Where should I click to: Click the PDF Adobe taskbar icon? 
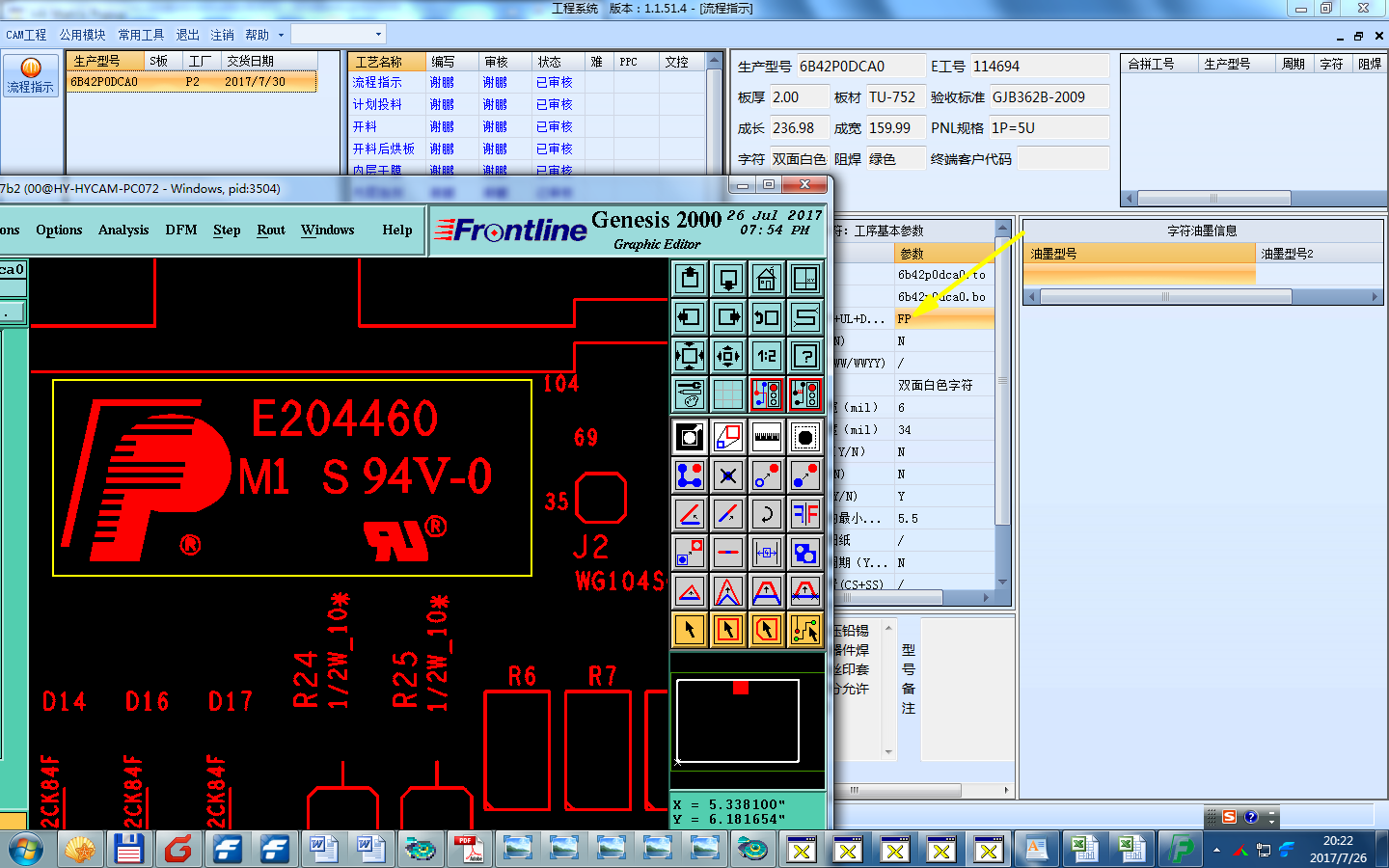[x=468, y=850]
